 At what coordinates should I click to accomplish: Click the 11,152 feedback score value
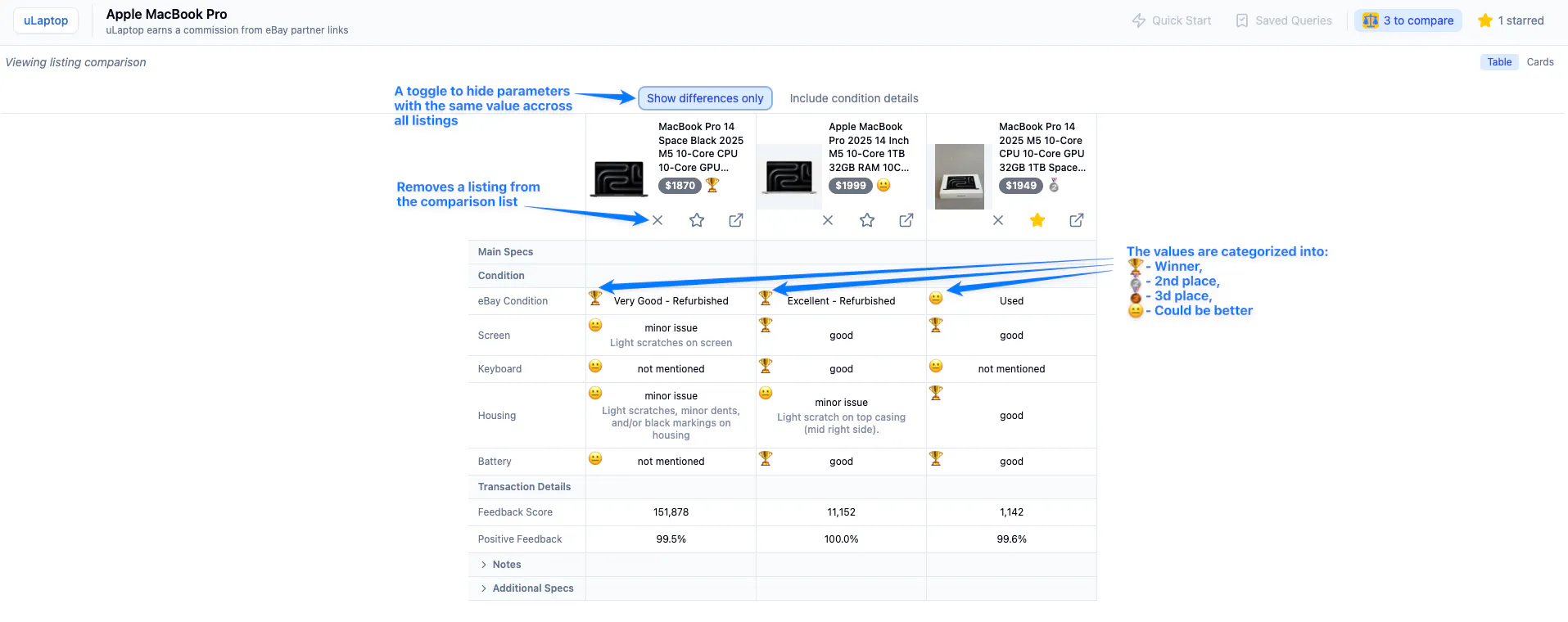click(842, 512)
